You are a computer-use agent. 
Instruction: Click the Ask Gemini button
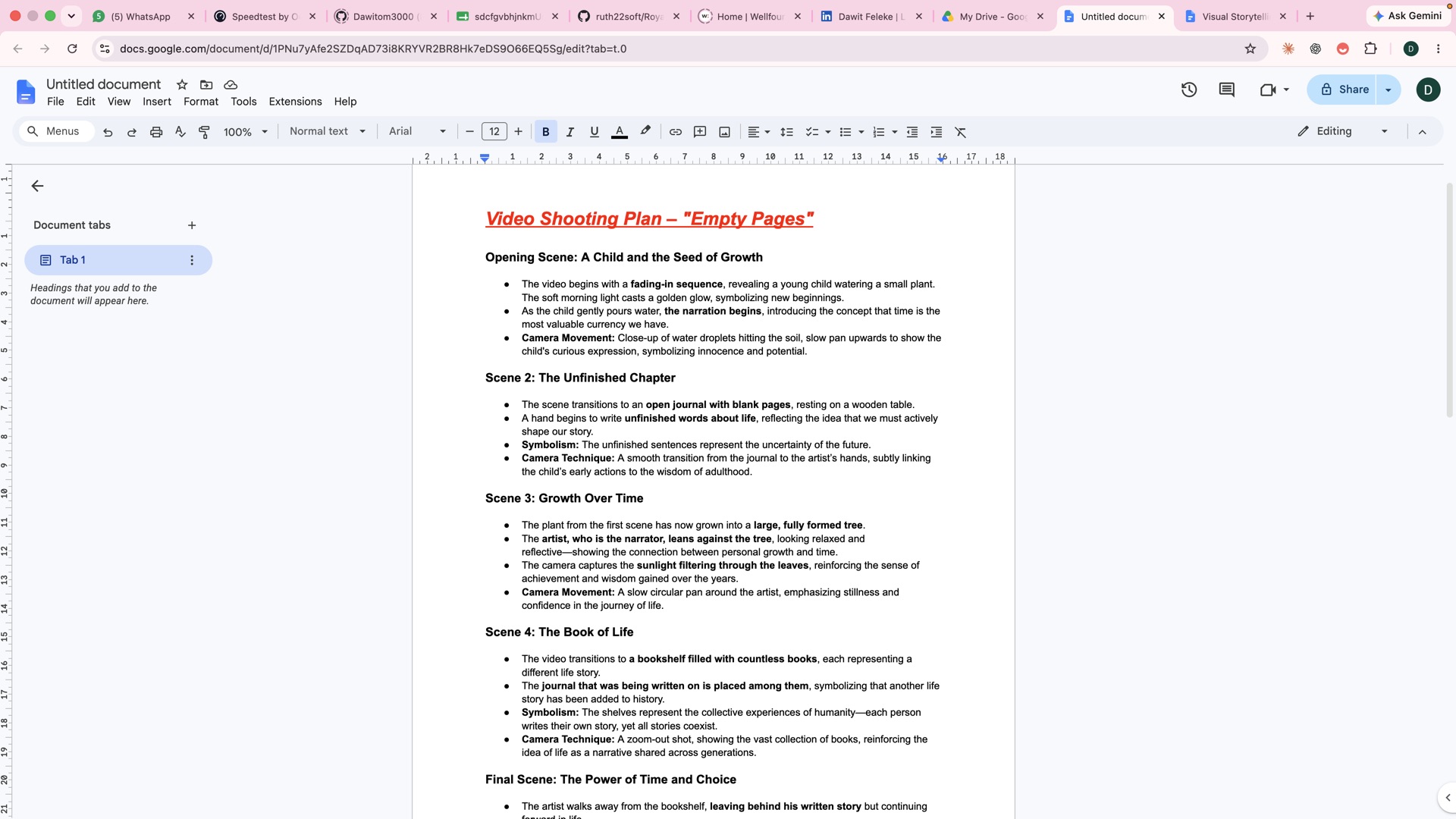[1407, 16]
